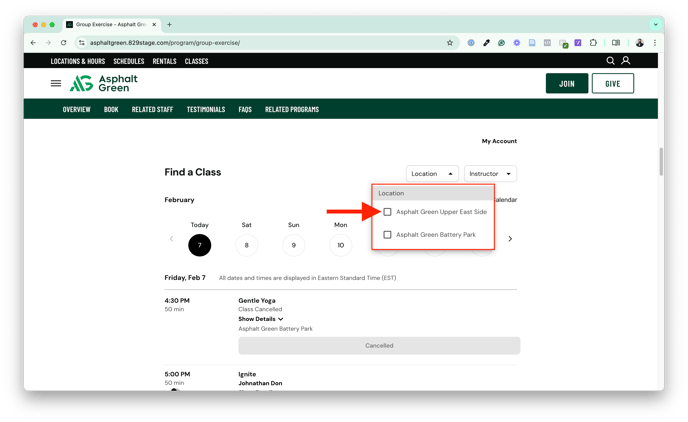Image resolution: width=688 pixels, height=422 pixels.
Task: Show previous dates with left arrow
Action: click(x=172, y=239)
